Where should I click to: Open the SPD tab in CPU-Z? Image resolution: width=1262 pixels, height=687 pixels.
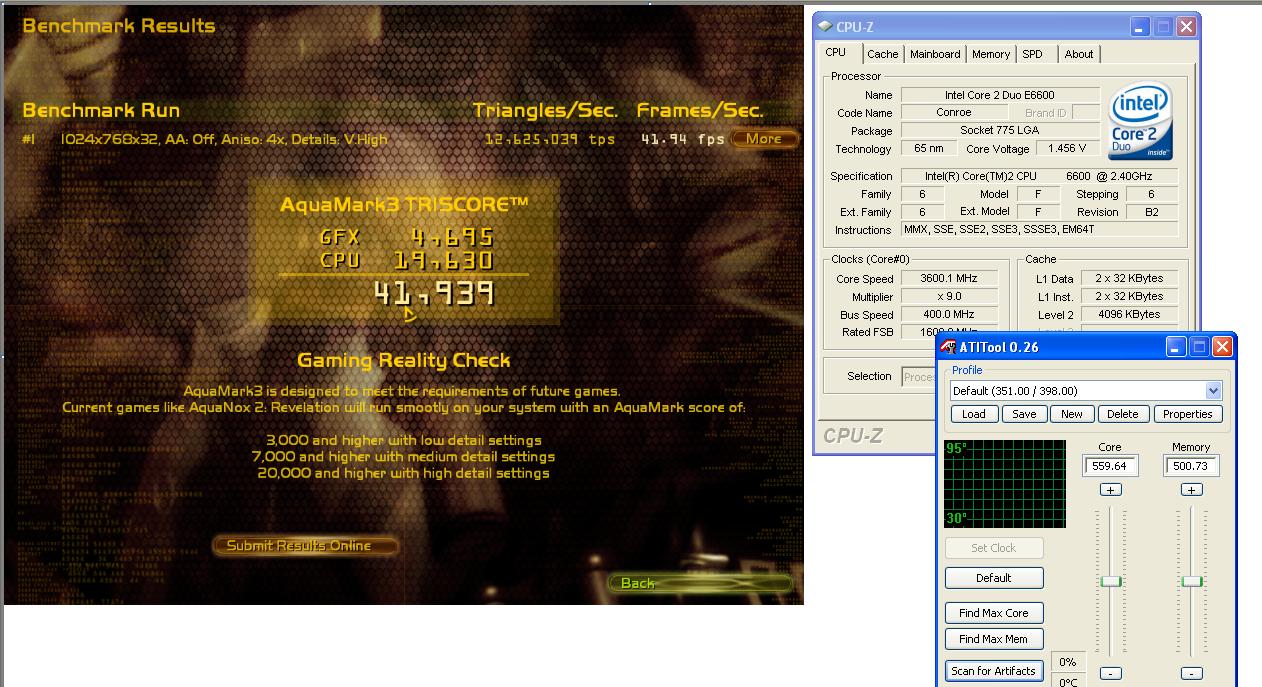(x=1032, y=54)
